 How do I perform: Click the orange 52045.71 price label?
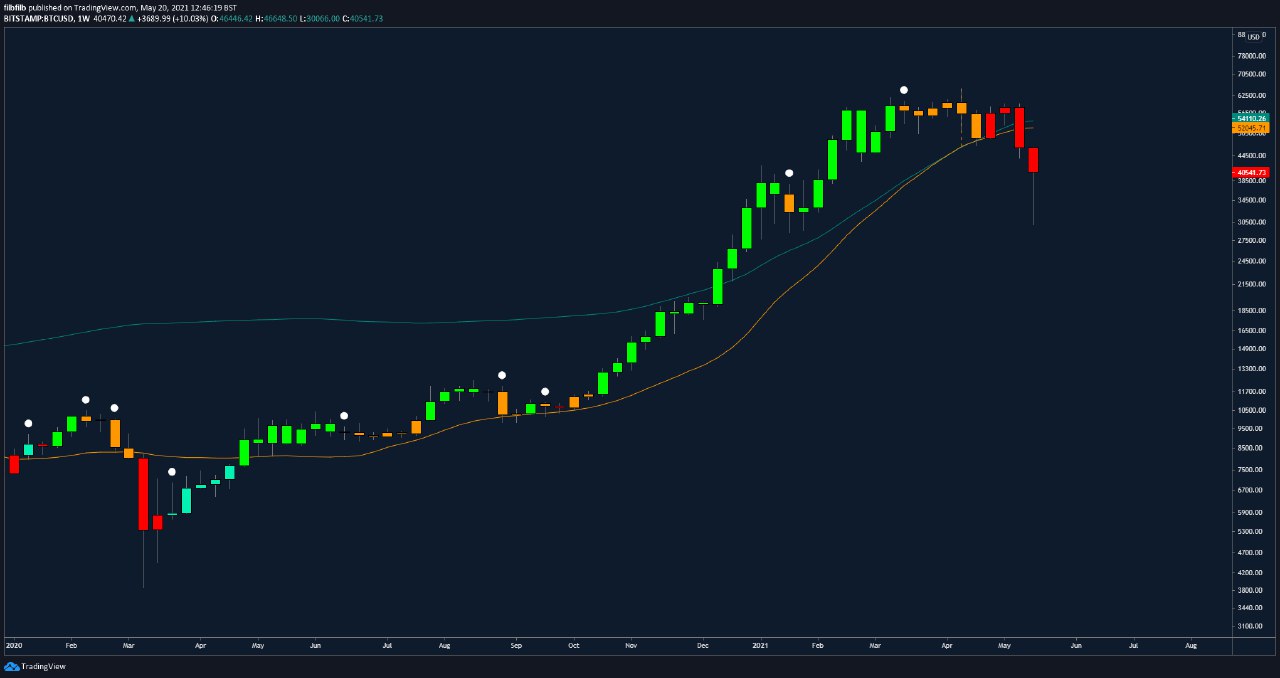(x=1251, y=128)
